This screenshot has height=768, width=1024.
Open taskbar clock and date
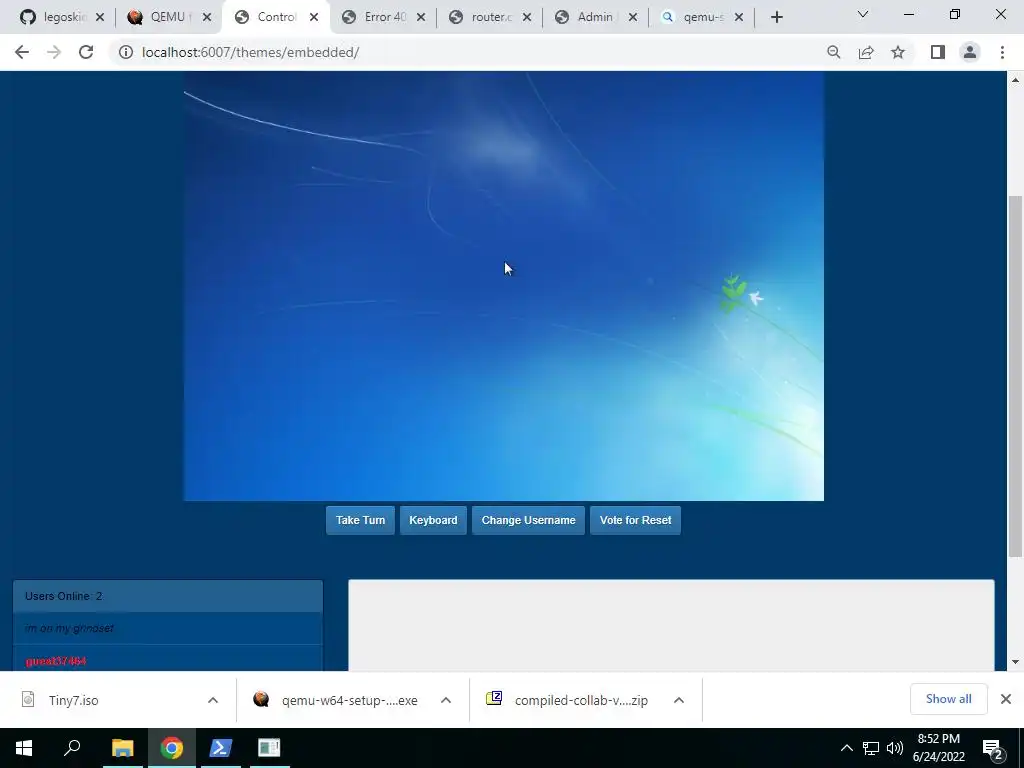point(938,748)
